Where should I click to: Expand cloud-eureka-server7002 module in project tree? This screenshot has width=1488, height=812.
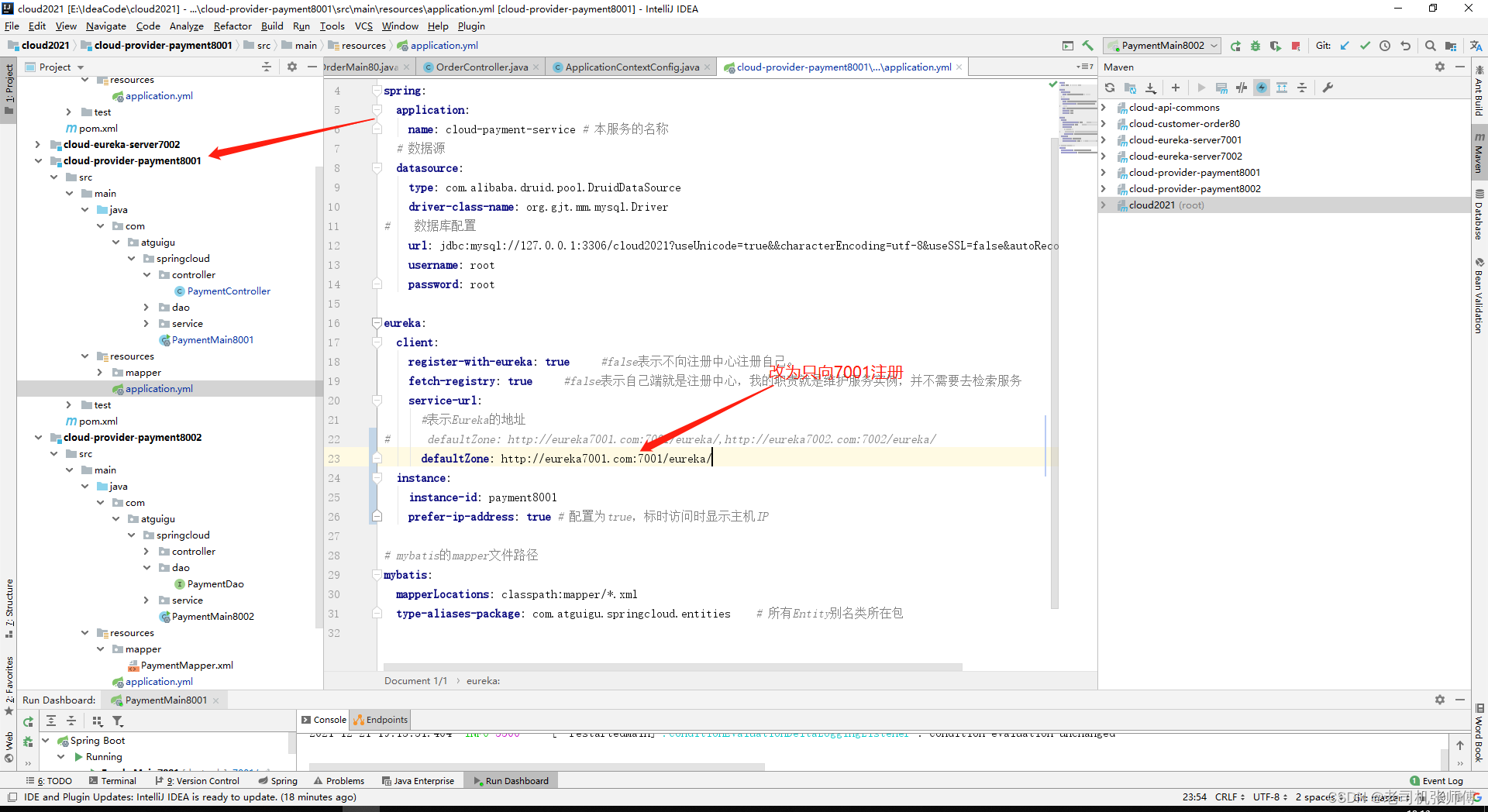pyautogui.click(x=38, y=145)
